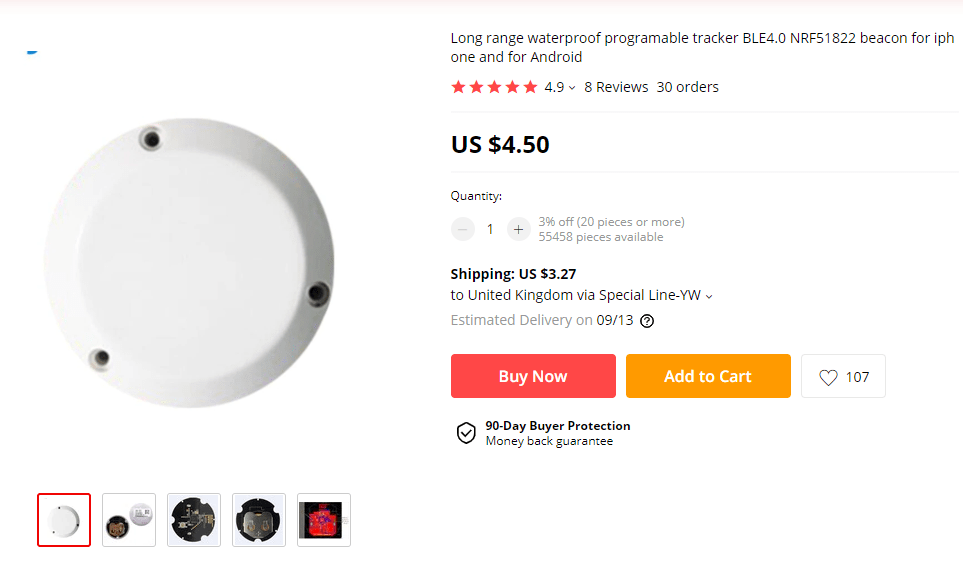Viewport: 963px width, 581px height.
Task: Select the battery holder thumbnail
Action: 259,520
